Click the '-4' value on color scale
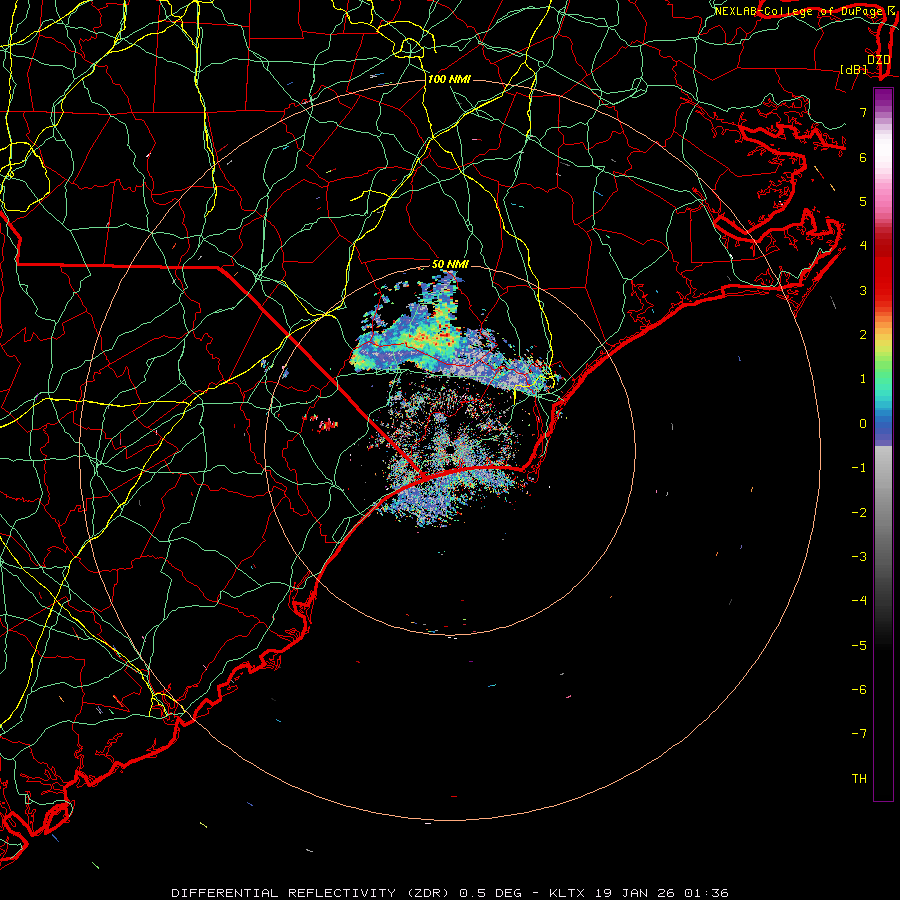Image resolution: width=900 pixels, height=900 pixels. coord(859,600)
